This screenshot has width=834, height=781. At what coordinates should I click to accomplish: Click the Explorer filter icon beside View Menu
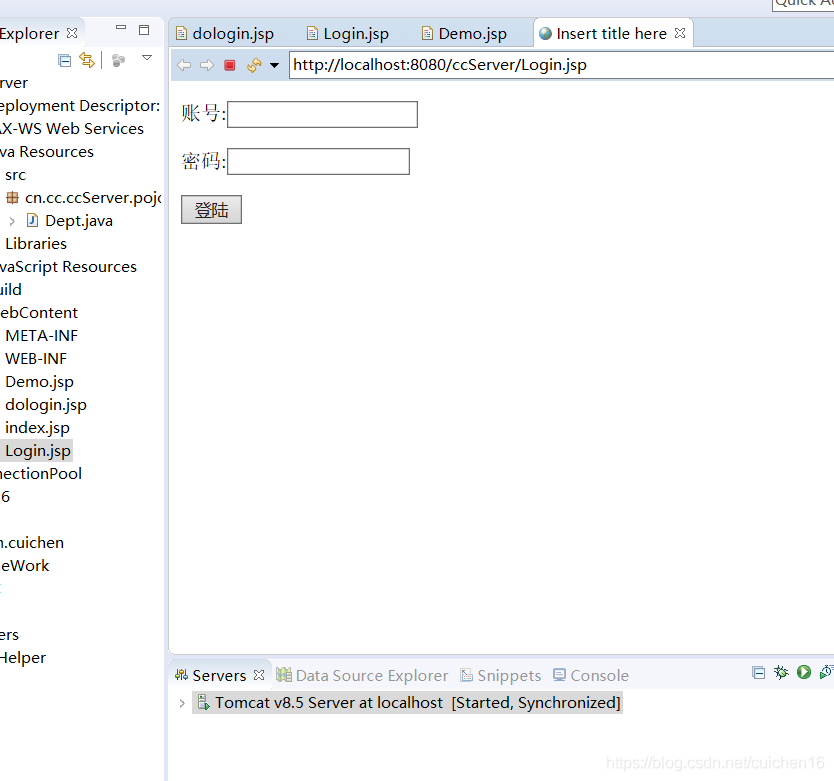pos(119,61)
